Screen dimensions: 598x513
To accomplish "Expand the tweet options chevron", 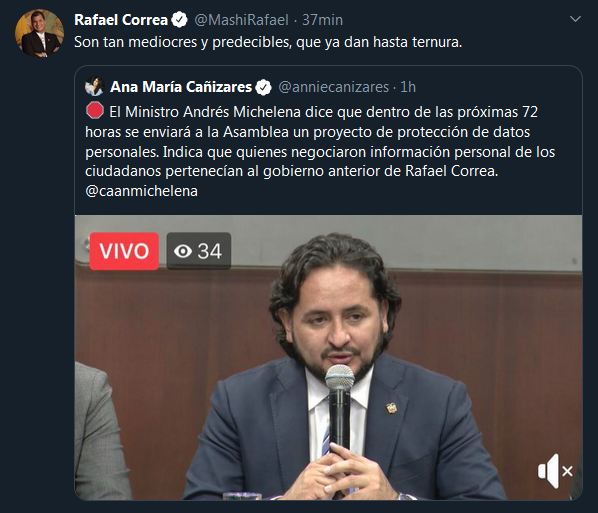I will point(575,19).
